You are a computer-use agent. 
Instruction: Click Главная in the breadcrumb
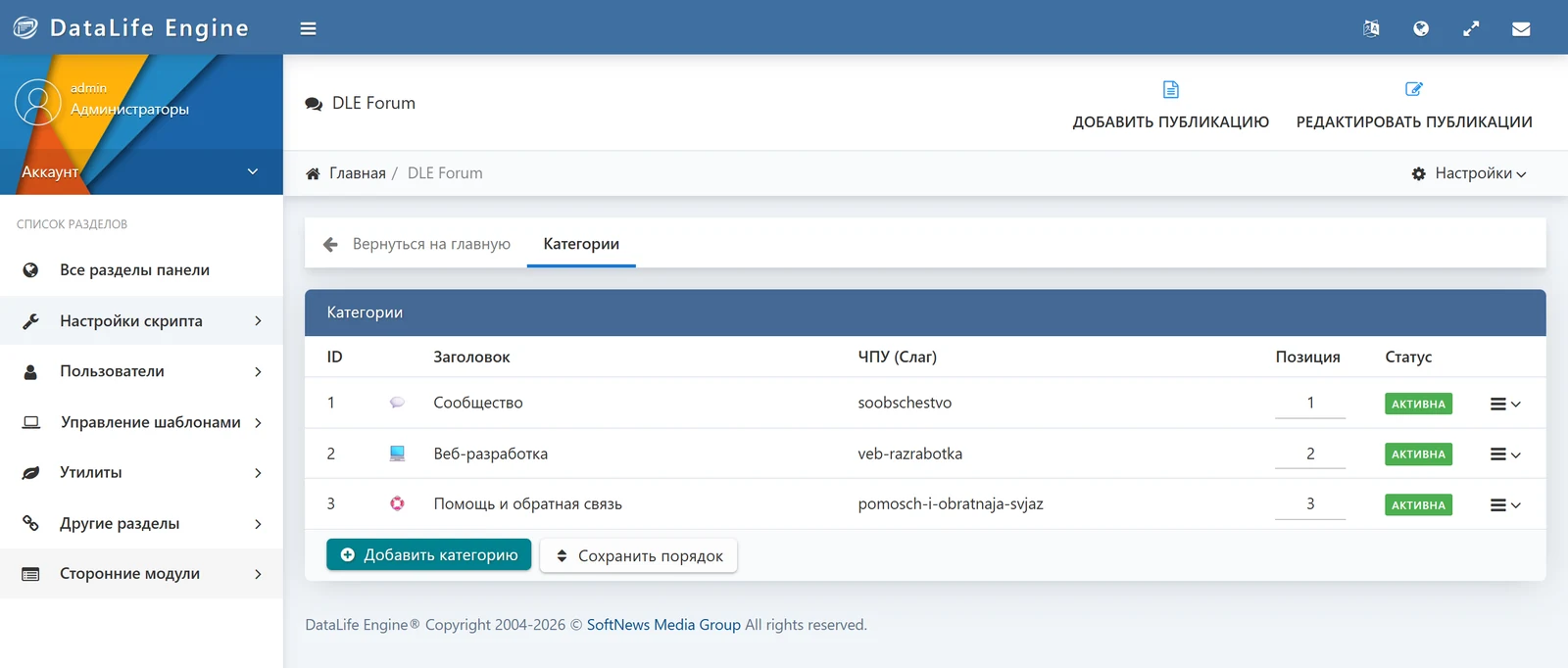(x=358, y=173)
